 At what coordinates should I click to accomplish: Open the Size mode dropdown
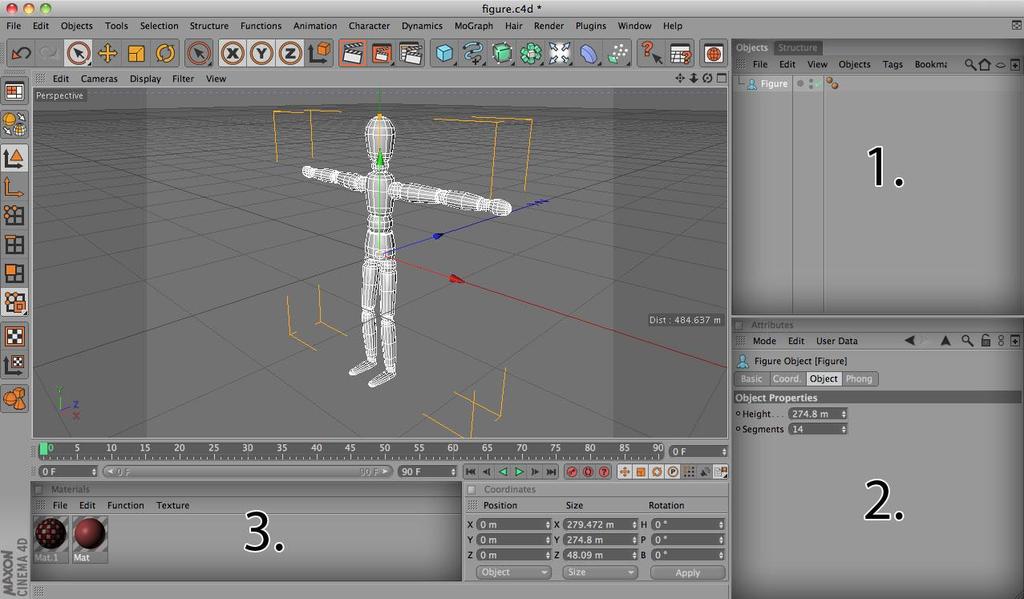[599, 572]
